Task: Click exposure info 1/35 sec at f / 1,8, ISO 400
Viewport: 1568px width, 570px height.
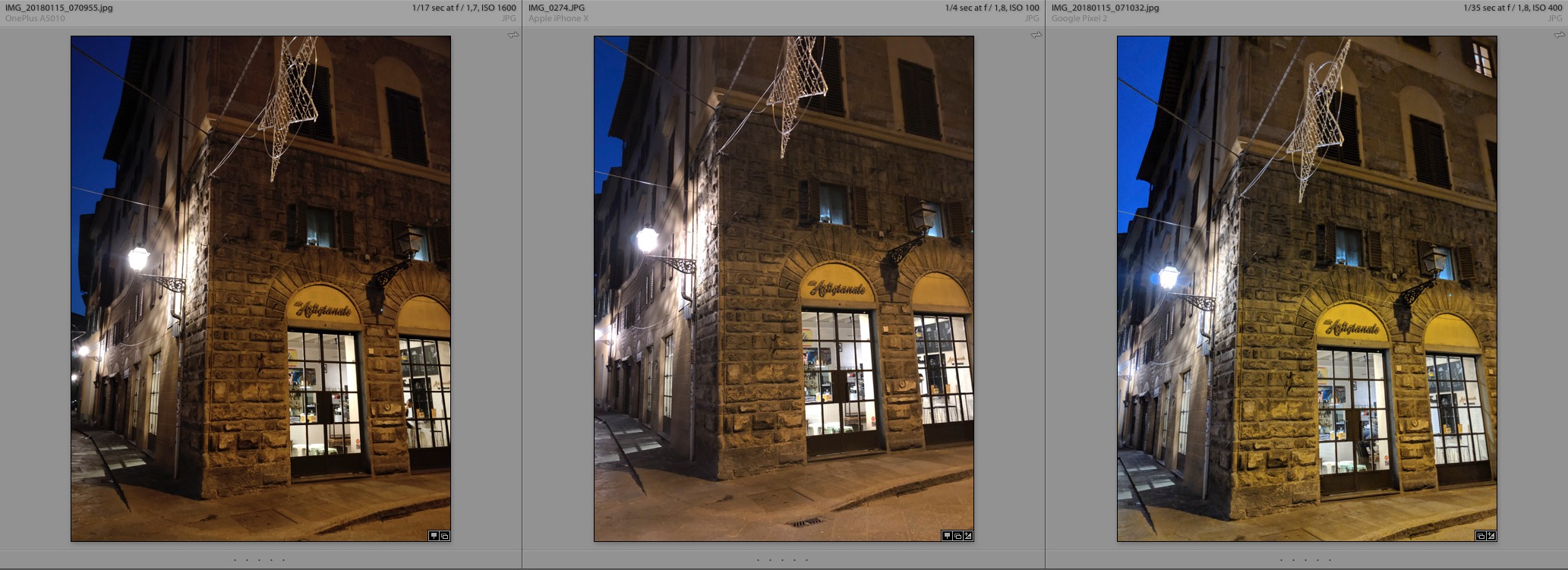Action: [1513, 8]
